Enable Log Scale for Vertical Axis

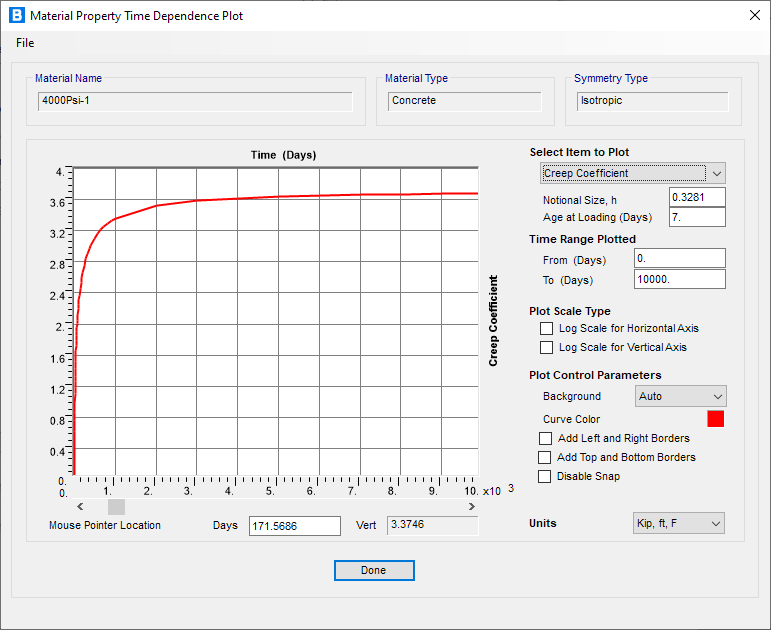tap(546, 347)
